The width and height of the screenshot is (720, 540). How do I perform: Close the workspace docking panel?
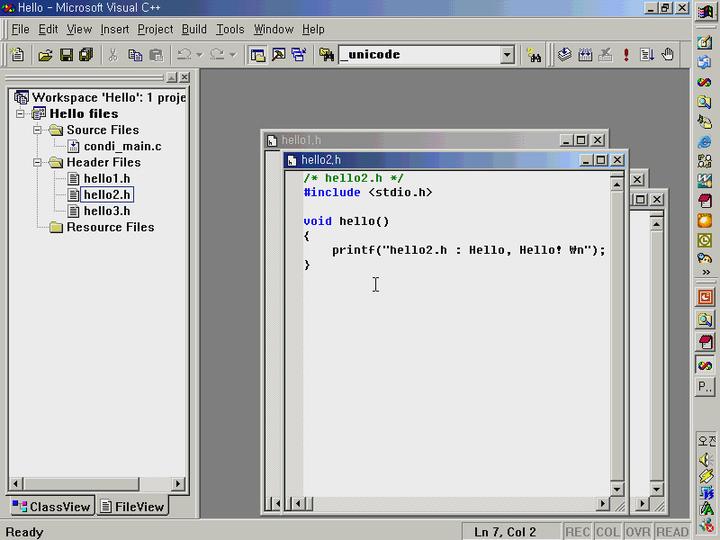[x=184, y=78]
